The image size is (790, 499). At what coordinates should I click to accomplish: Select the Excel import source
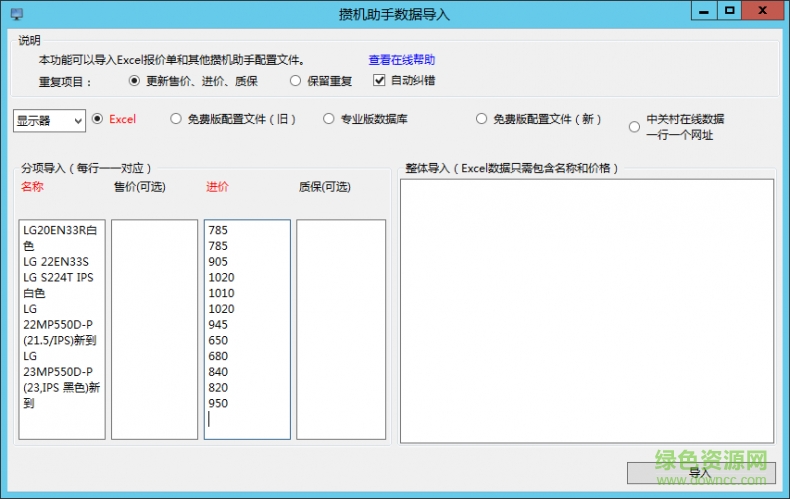[98, 119]
